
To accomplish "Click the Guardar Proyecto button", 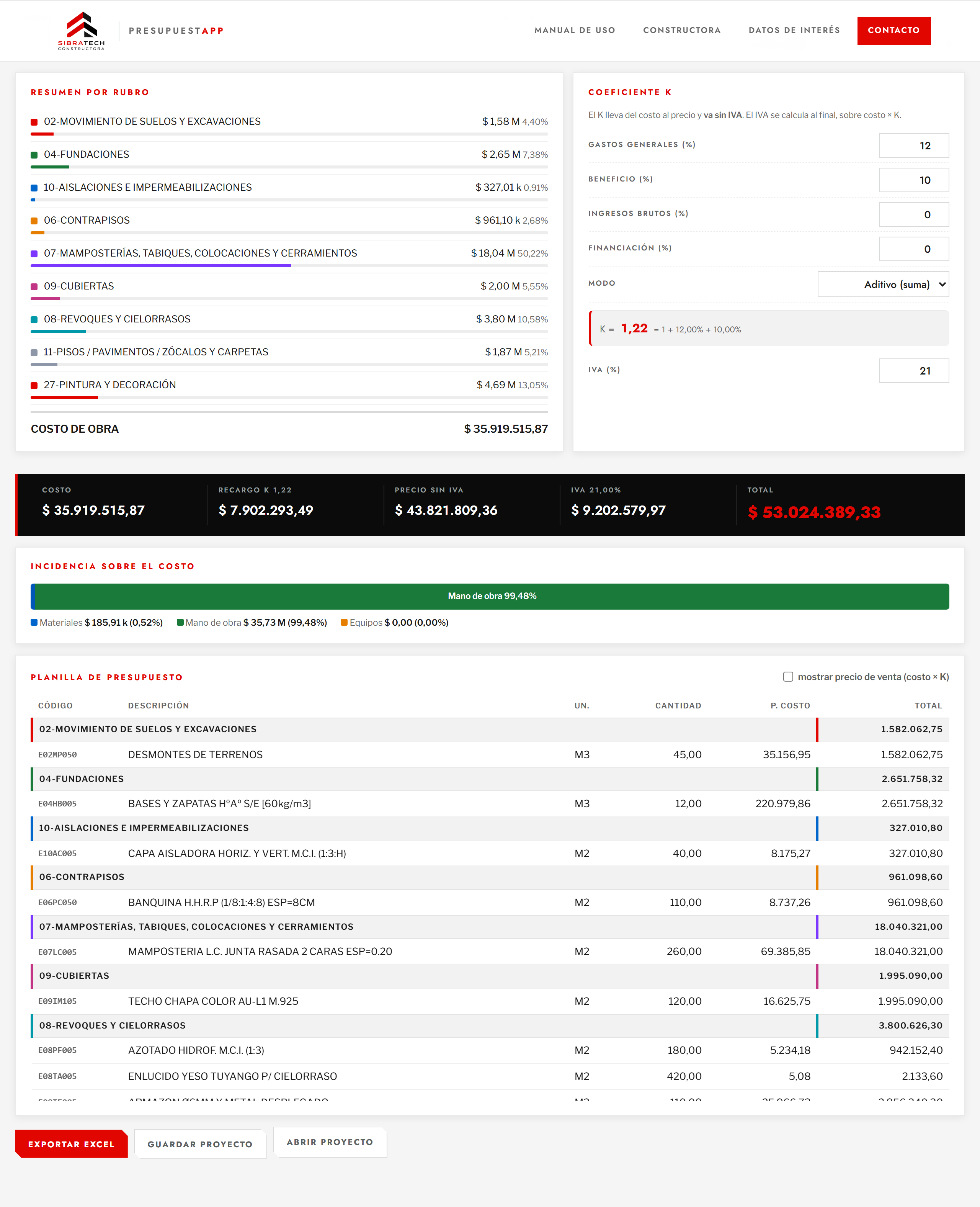I will click(x=200, y=1144).
